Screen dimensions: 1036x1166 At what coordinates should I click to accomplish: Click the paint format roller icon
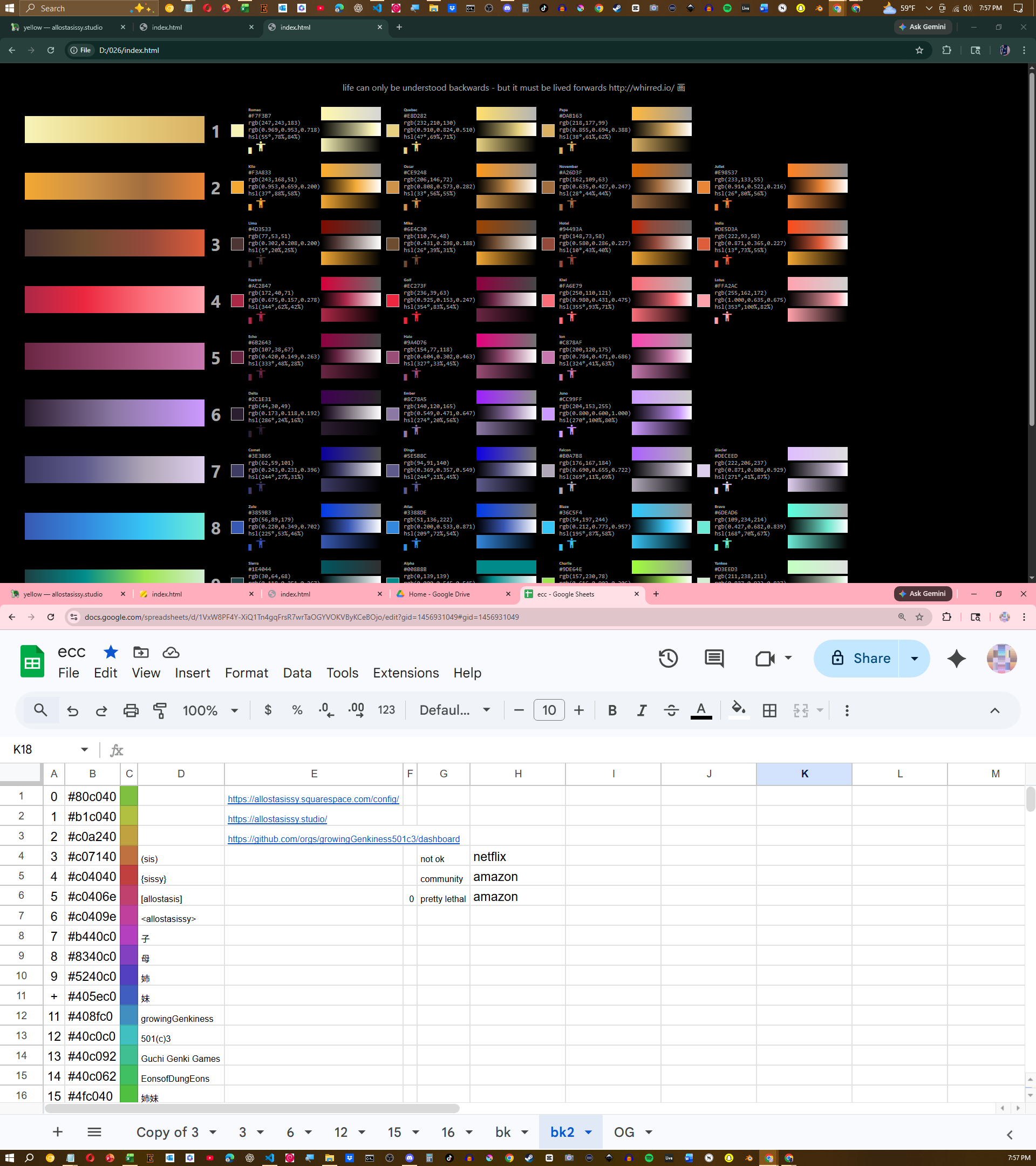160,710
